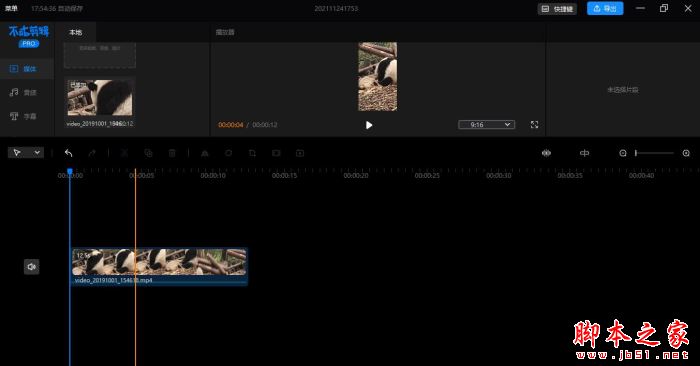Click the 播放器 player panel title
This screenshot has width=700, height=366.
coord(225,32)
